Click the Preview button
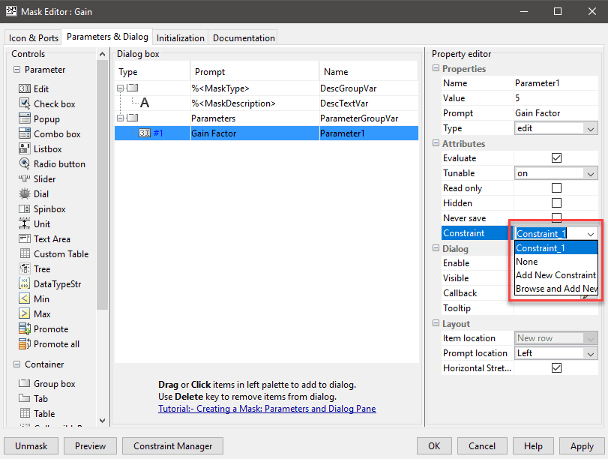Image resolution: width=608 pixels, height=459 pixels. pyautogui.click(x=90, y=446)
